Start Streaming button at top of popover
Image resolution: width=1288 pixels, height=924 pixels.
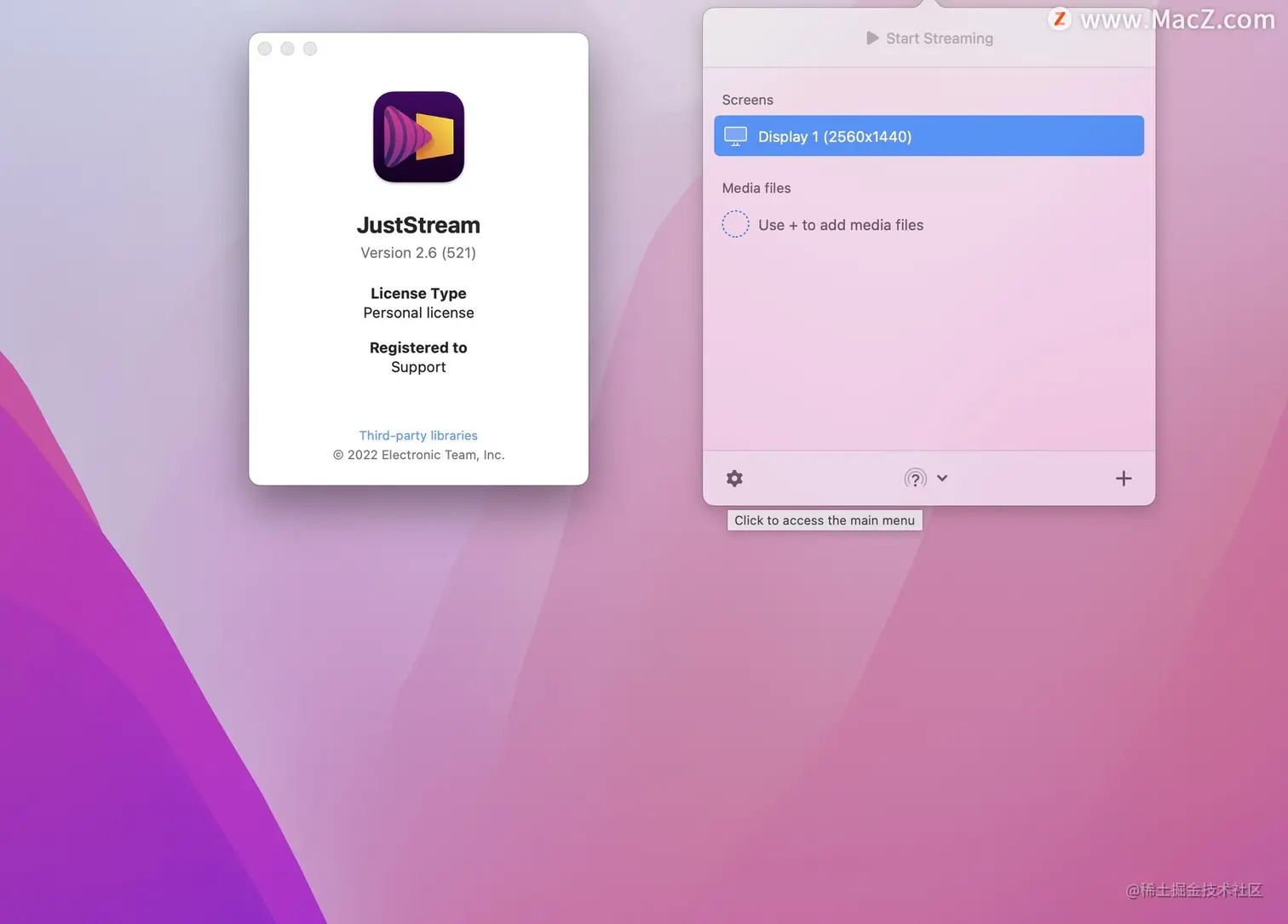pyautogui.click(x=929, y=38)
